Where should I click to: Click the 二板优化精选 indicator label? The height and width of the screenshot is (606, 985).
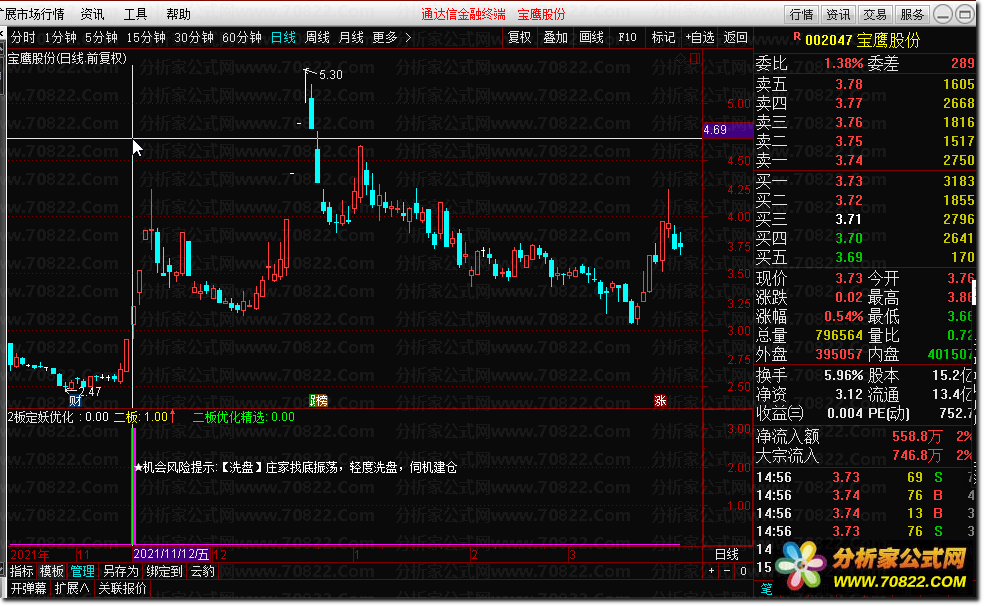click(x=243, y=416)
